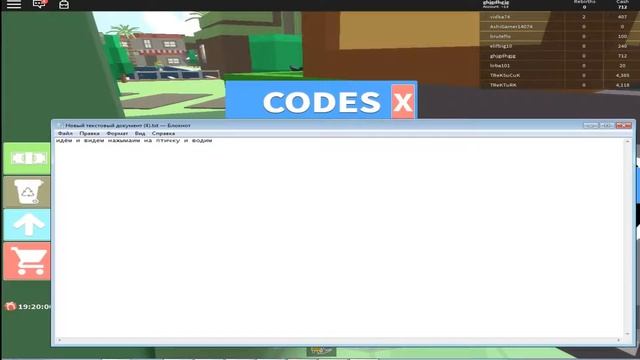Open the Формат menu in Notepad
640x360 pixels.
click(117, 133)
